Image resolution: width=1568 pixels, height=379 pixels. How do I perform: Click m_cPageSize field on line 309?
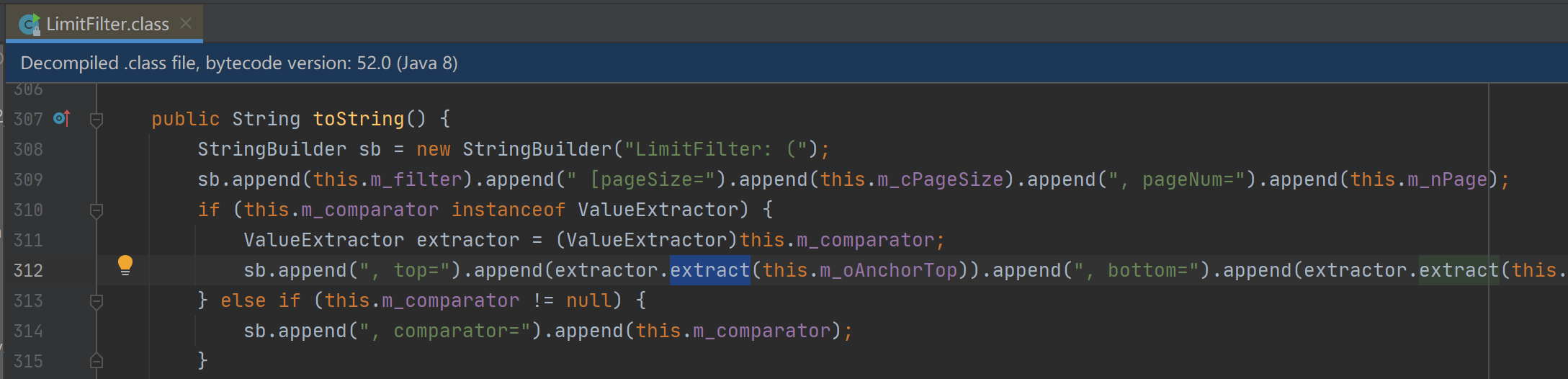point(941,179)
